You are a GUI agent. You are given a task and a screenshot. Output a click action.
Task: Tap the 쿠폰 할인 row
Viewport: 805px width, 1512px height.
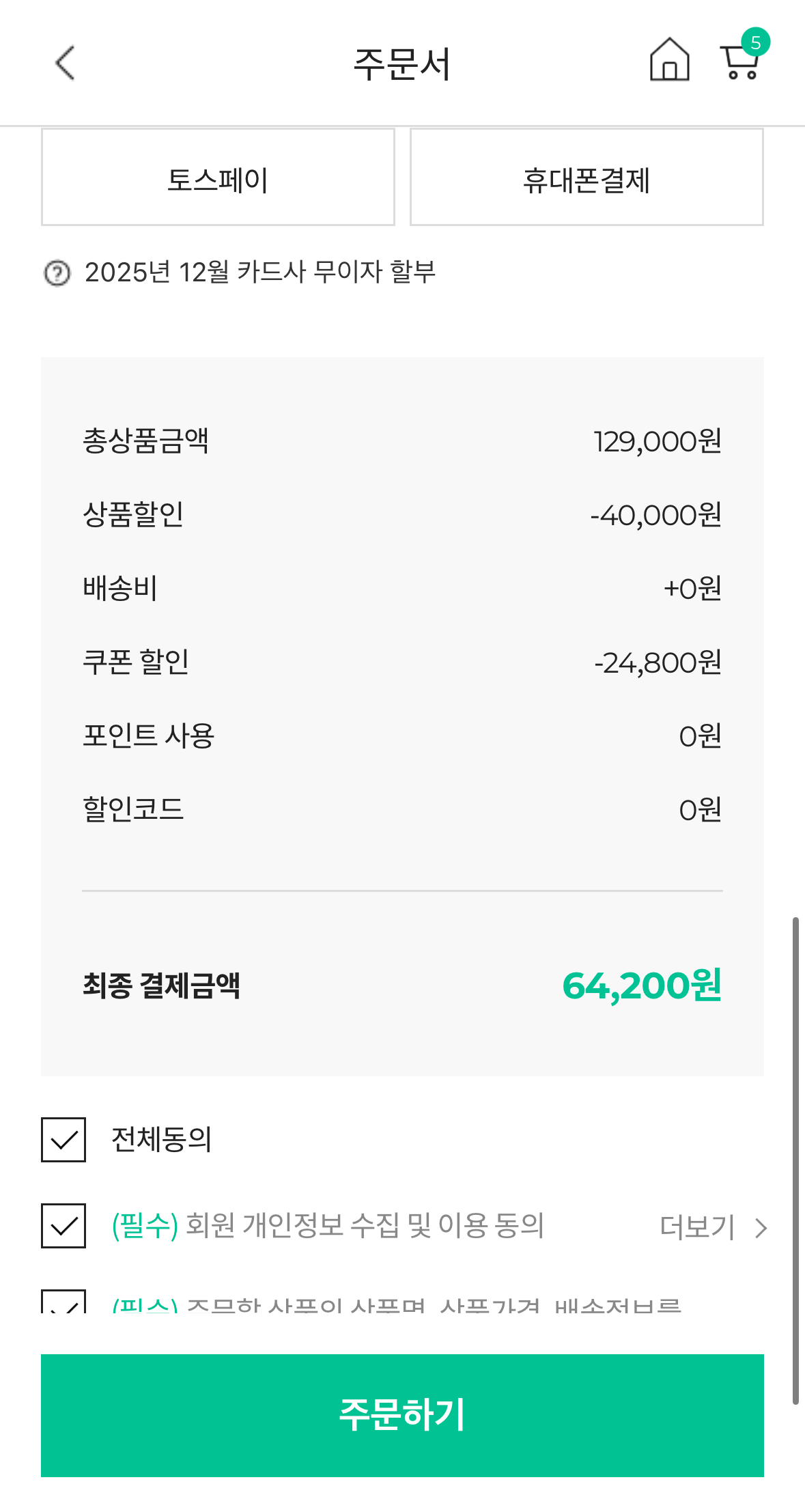point(401,662)
